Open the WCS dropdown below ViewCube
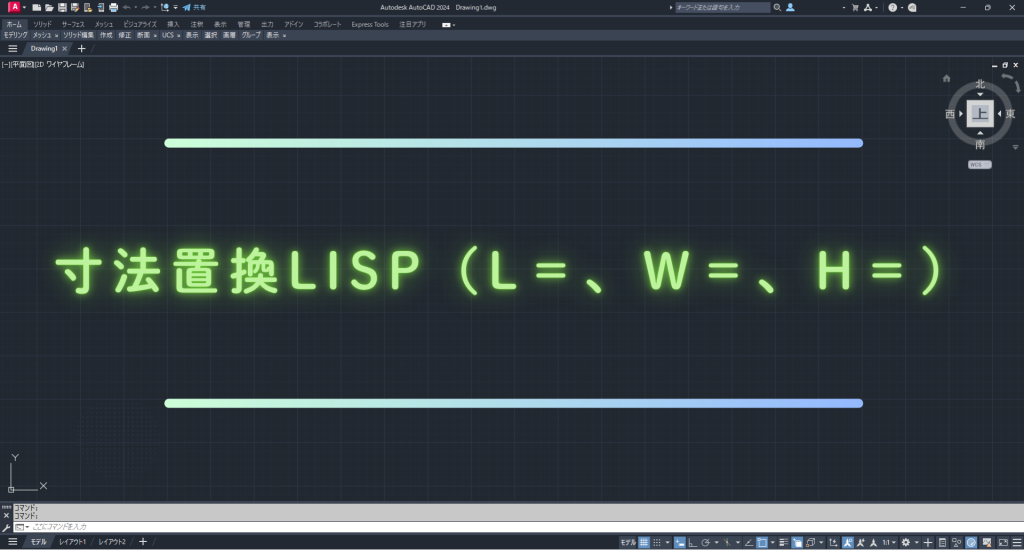Screen dimensions: 1024x550 coord(979,164)
